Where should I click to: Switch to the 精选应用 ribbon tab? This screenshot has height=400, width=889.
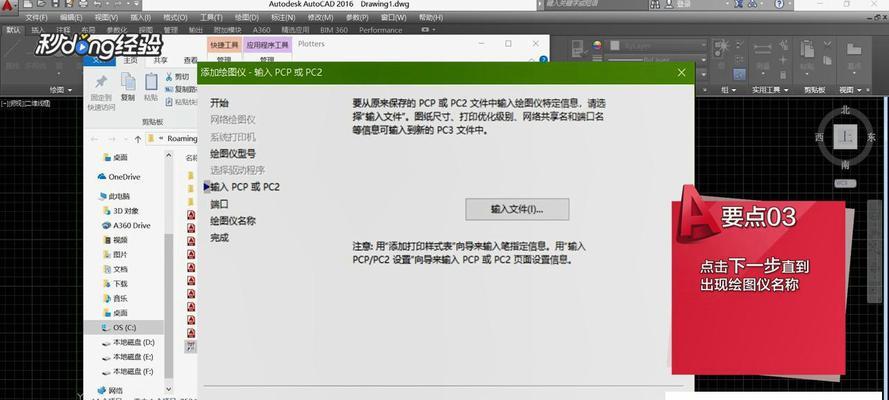[x=295, y=30]
